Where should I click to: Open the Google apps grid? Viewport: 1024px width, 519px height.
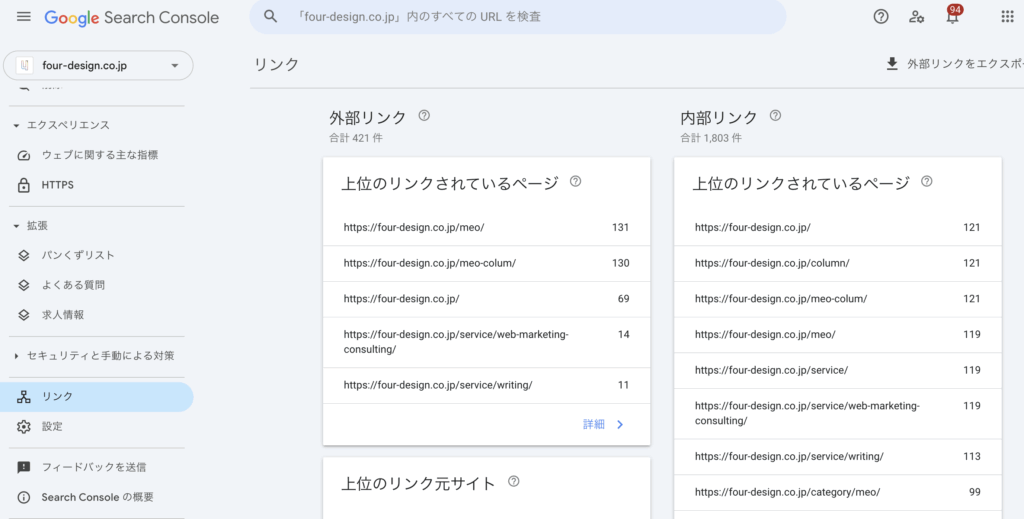click(1007, 17)
